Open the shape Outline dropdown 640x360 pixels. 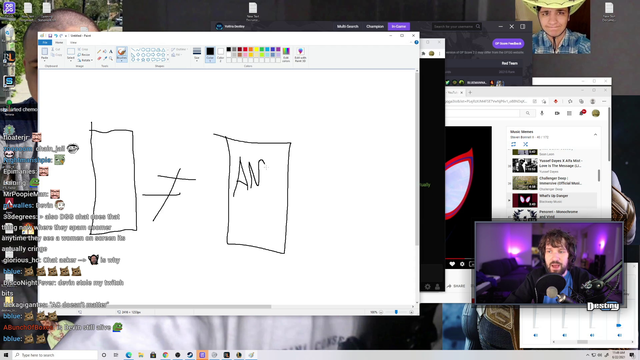pyautogui.click(x=179, y=49)
